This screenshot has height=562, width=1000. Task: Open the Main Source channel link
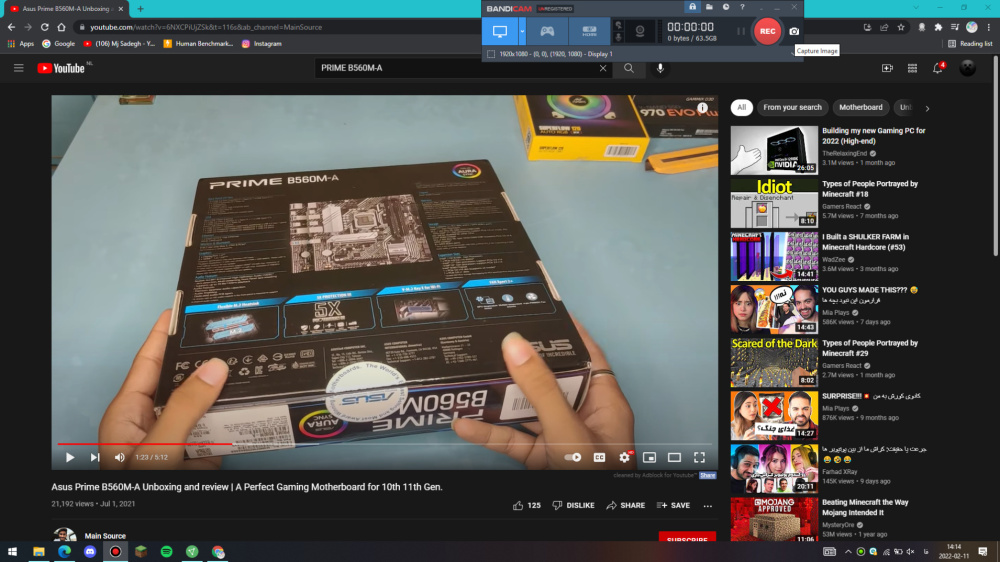click(x=105, y=536)
